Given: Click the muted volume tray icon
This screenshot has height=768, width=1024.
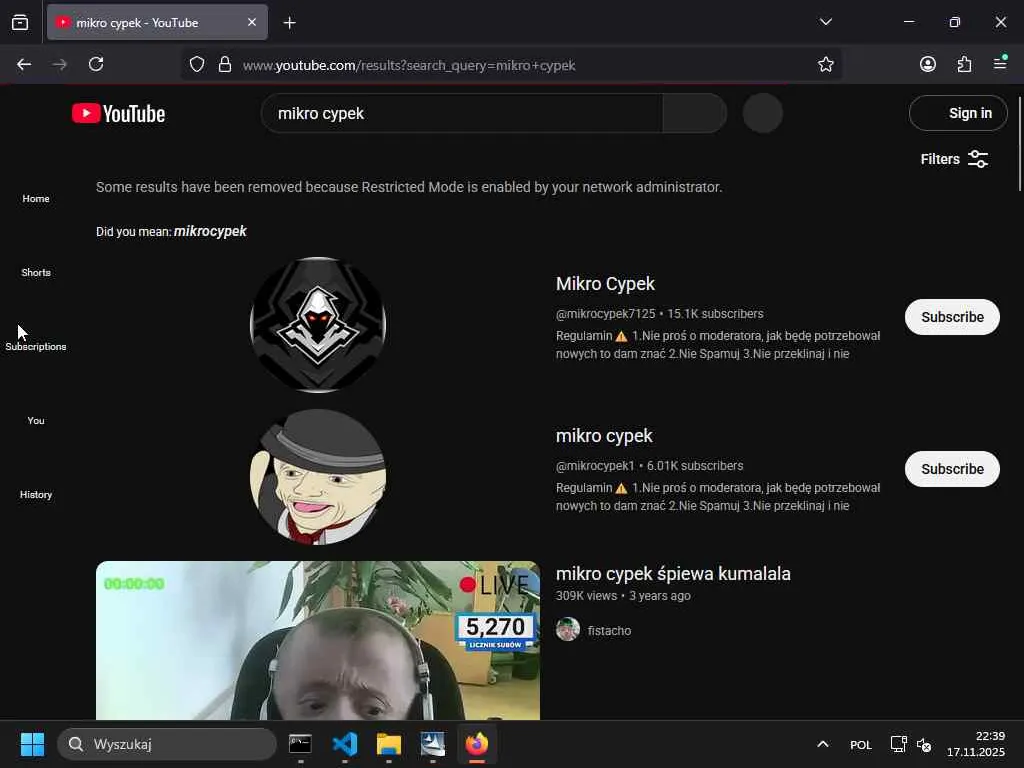Looking at the screenshot, I should coord(924,744).
